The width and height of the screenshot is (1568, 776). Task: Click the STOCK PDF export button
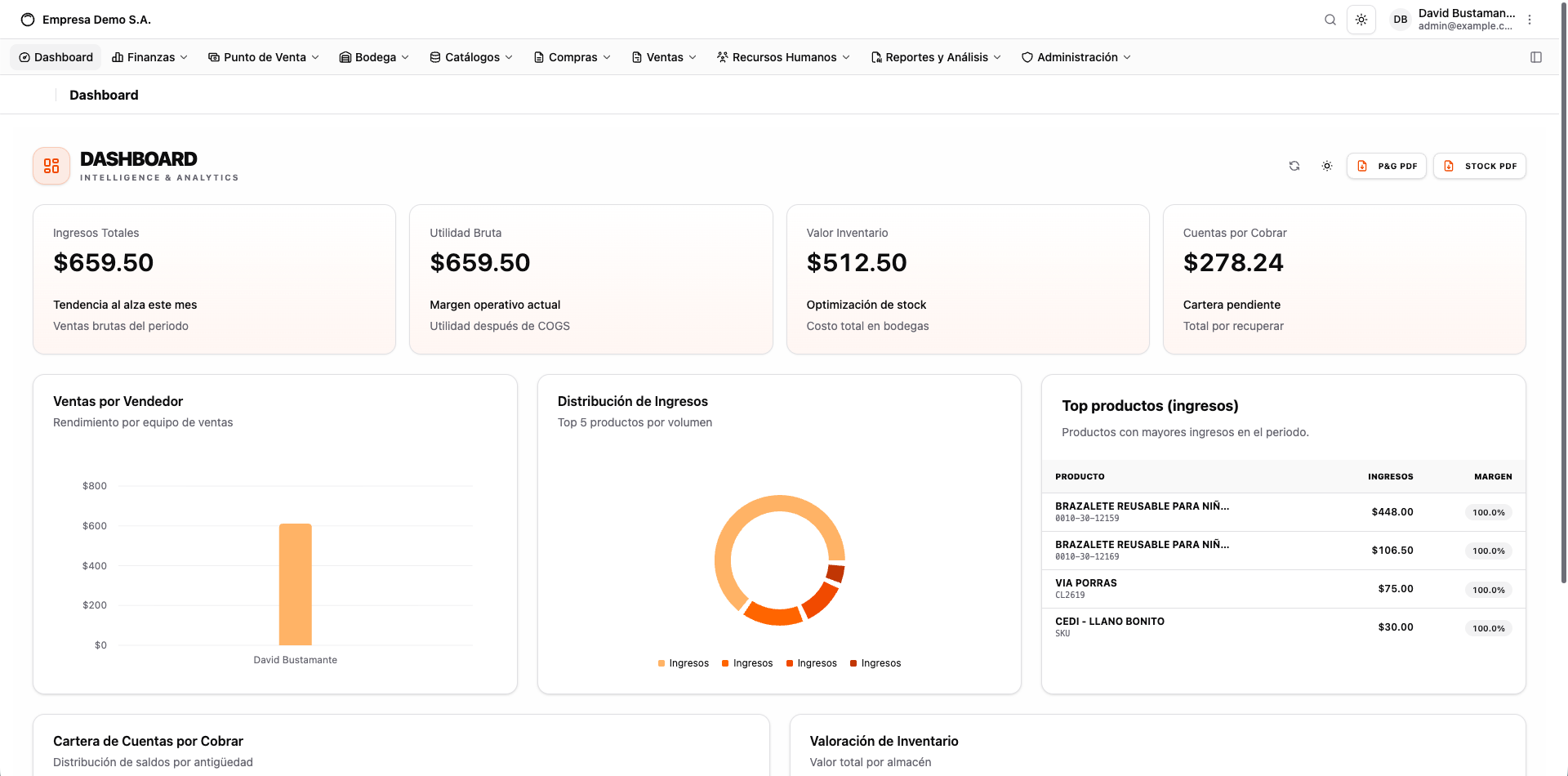[1479, 166]
